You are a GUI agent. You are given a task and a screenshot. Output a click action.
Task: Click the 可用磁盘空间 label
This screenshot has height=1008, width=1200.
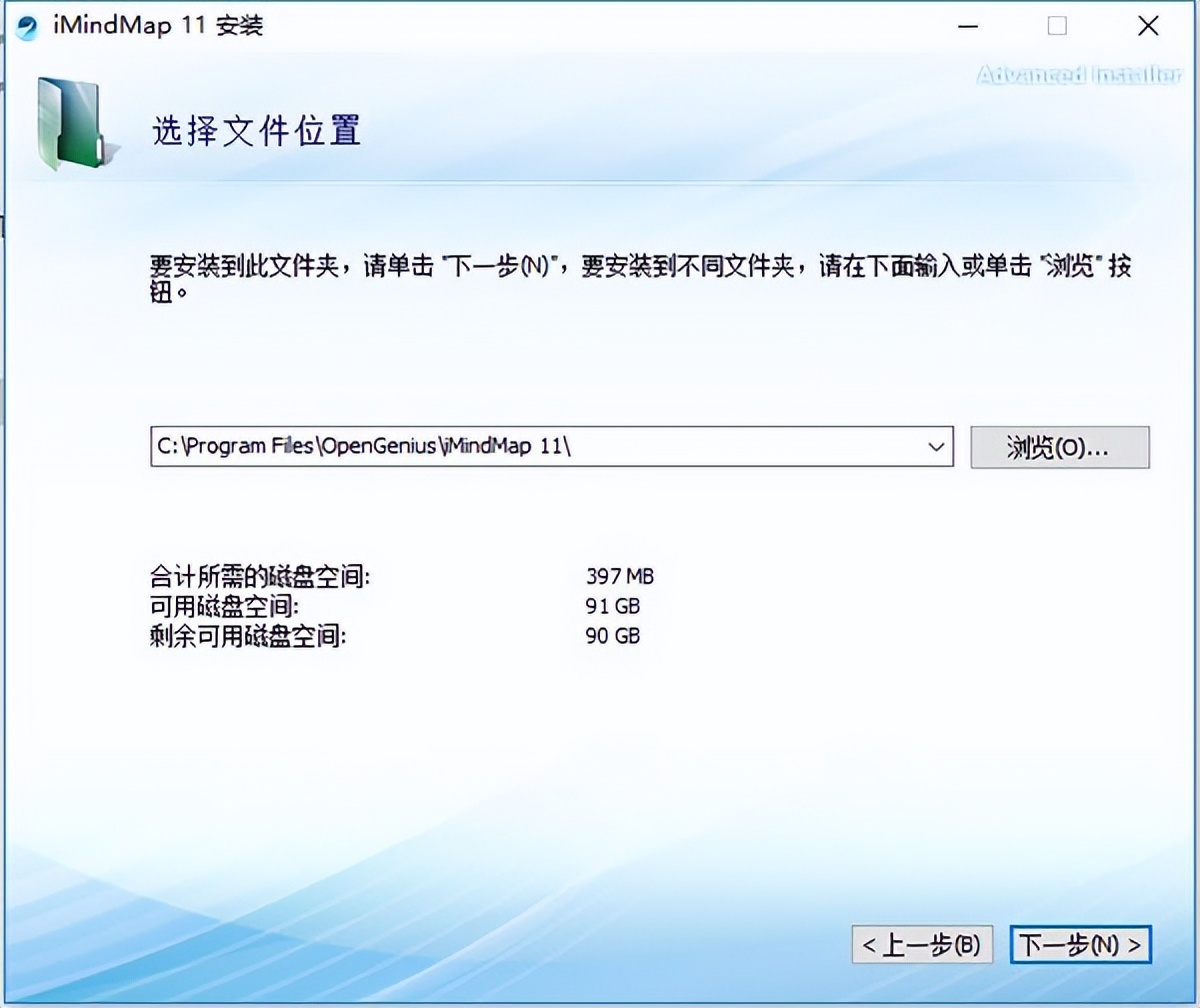224,606
